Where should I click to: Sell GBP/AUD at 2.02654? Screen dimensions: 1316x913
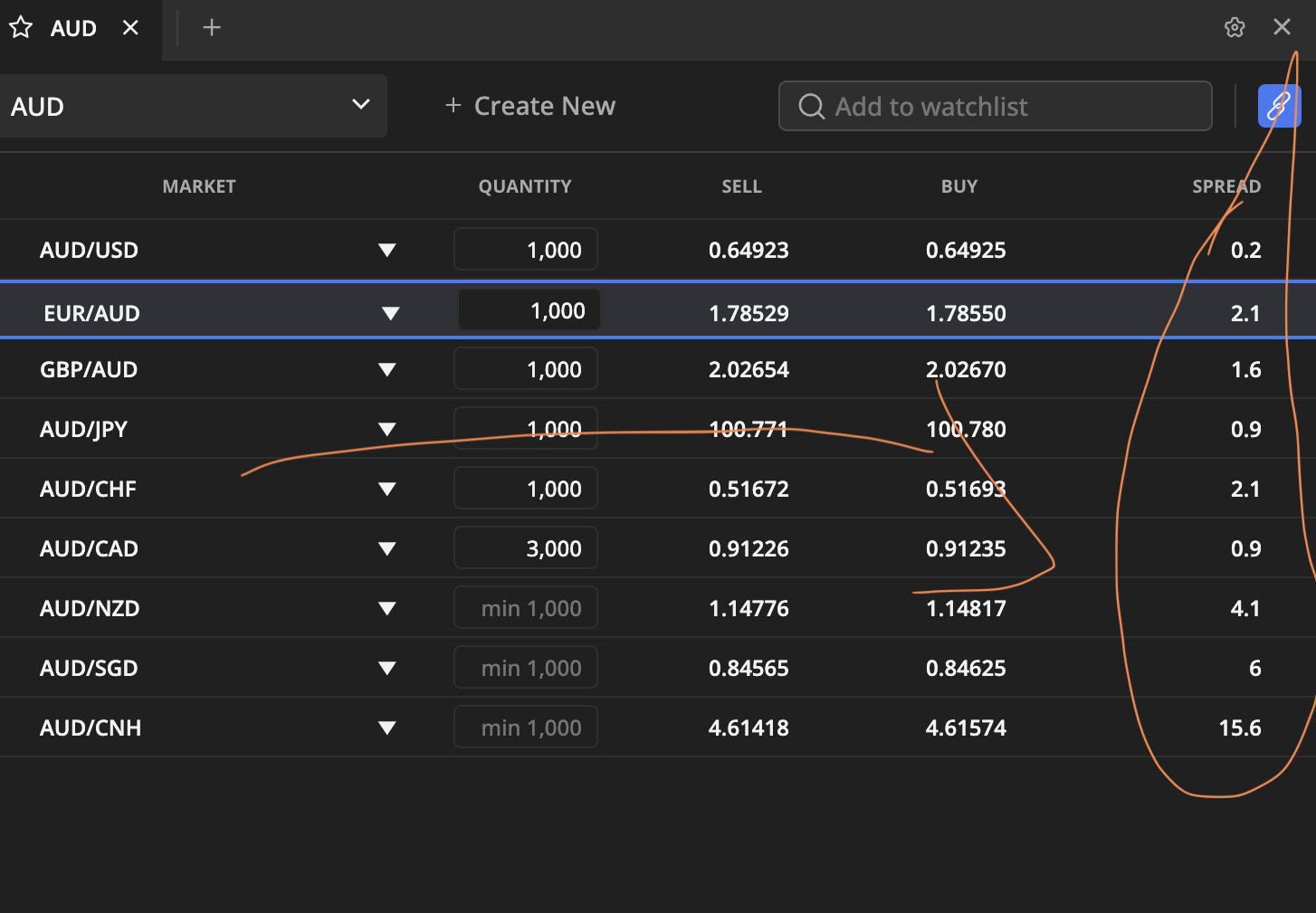(x=749, y=369)
